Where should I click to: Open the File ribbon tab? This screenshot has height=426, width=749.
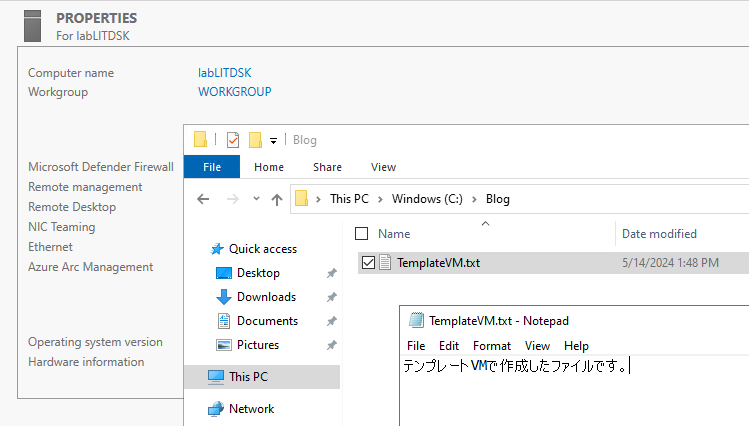(x=212, y=167)
